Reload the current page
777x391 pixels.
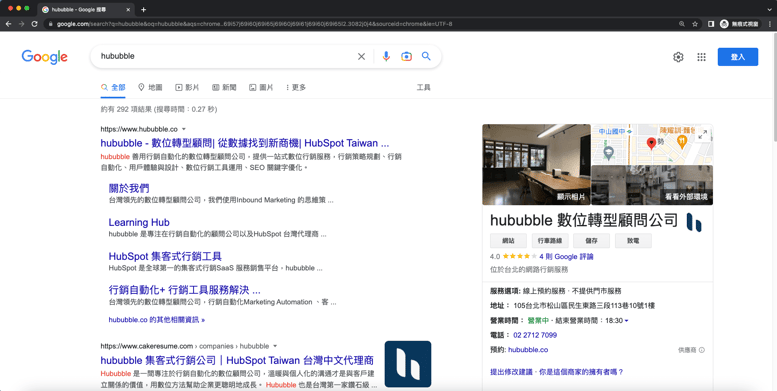click(34, 24)
